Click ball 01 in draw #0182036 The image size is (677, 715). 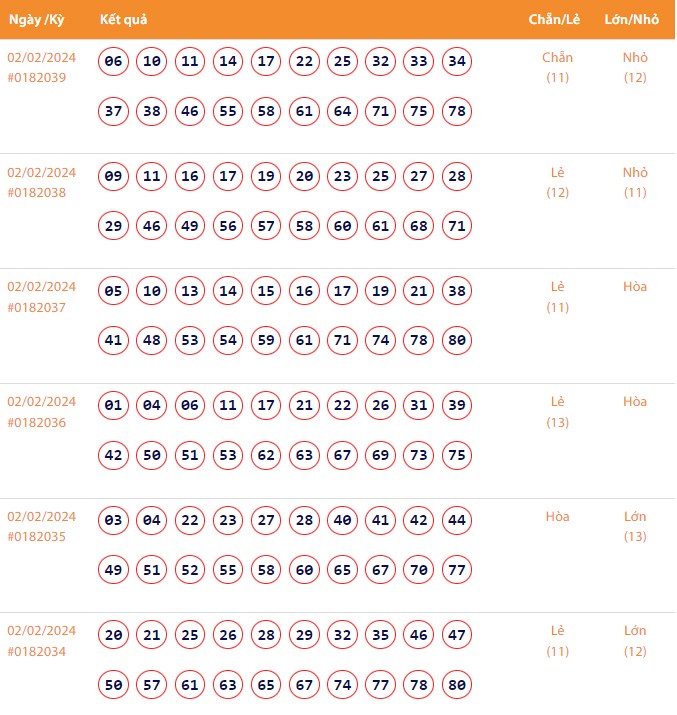click(x=114, y=406)
